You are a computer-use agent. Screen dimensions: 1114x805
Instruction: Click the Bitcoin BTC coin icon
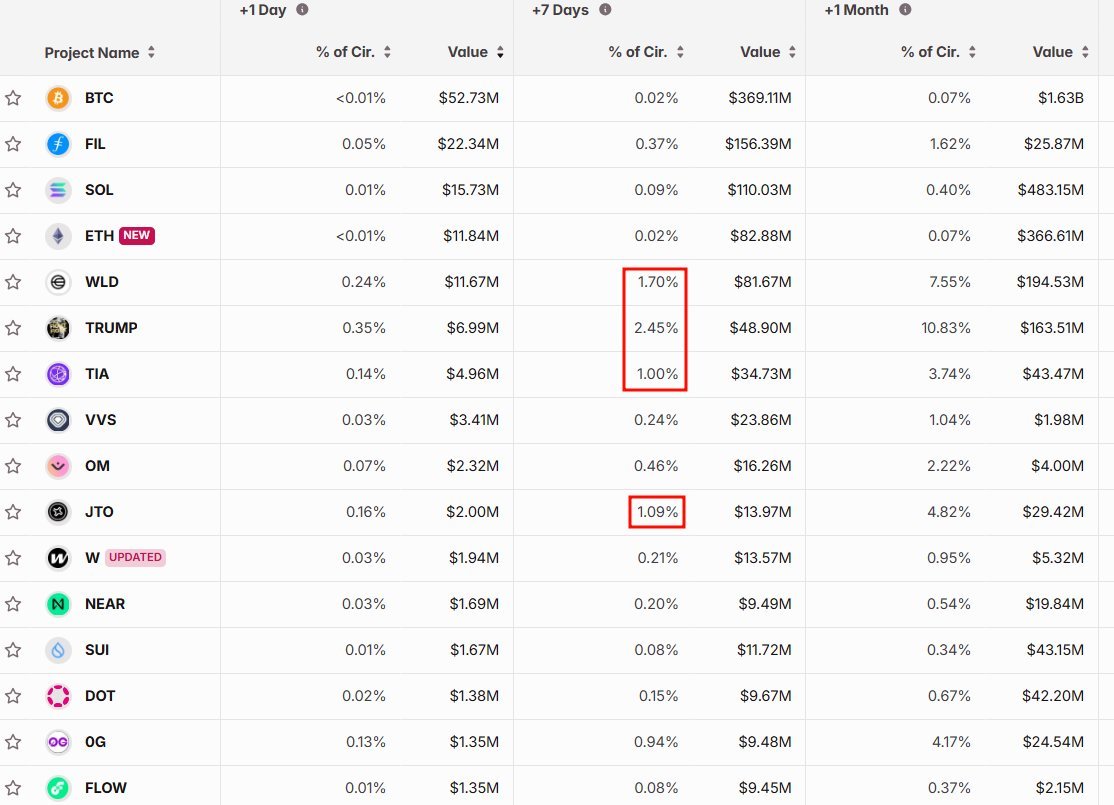59,98
